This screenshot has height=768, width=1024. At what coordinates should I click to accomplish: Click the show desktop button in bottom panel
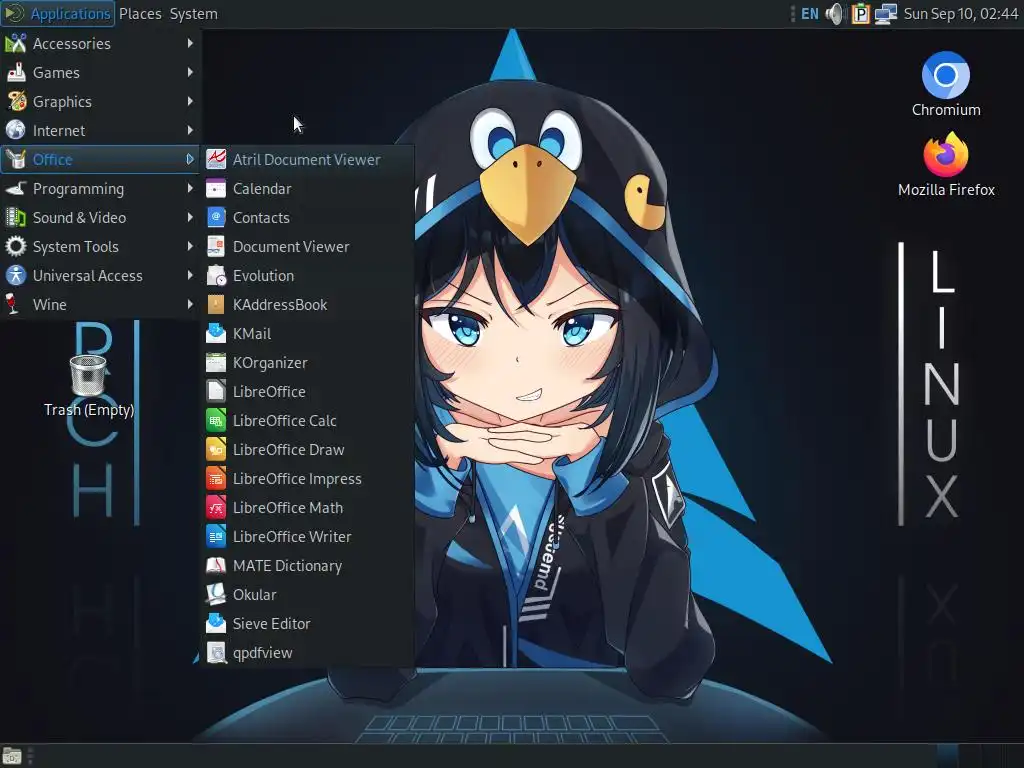pos(12,756)
